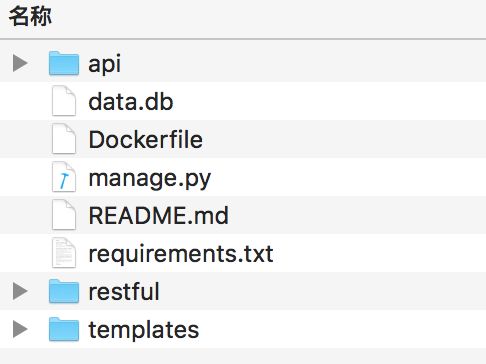Click the restful folder icon
The image size is (486, 364).
point(64,291)
